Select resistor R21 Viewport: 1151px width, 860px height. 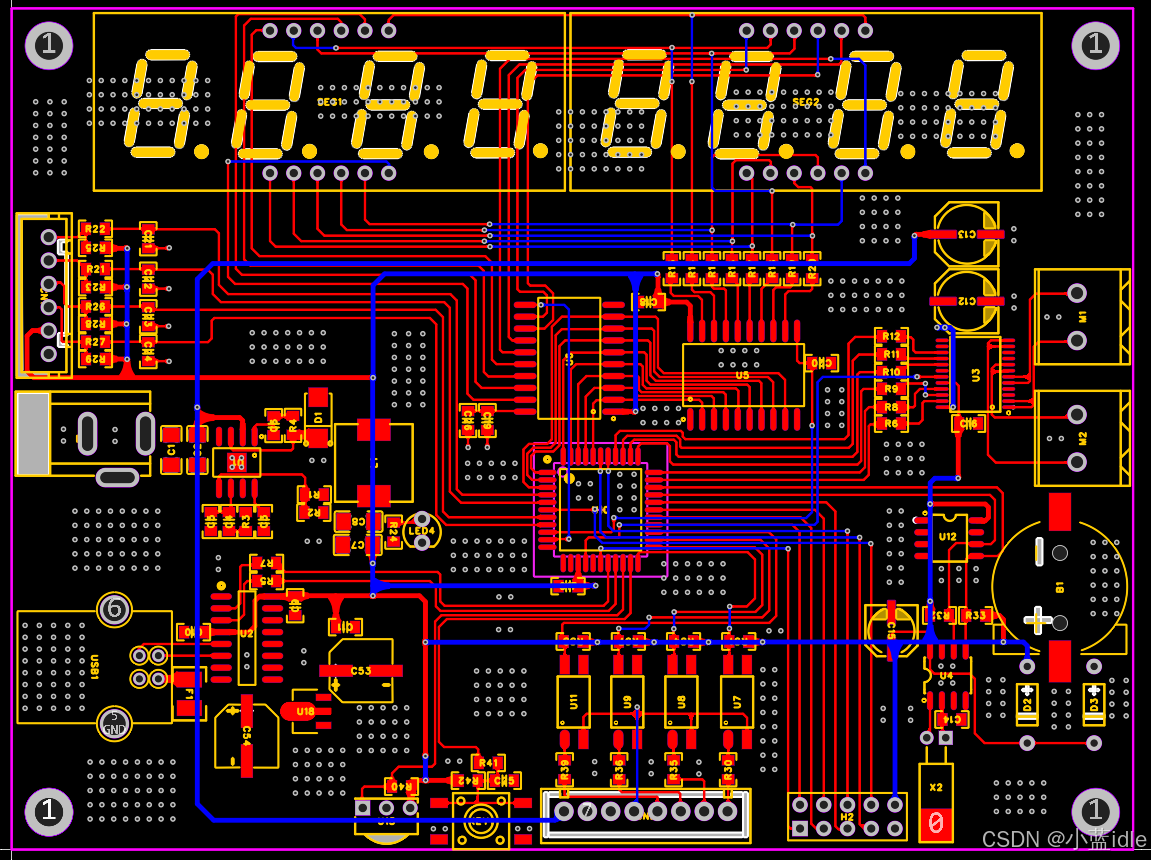coord(95,269)
